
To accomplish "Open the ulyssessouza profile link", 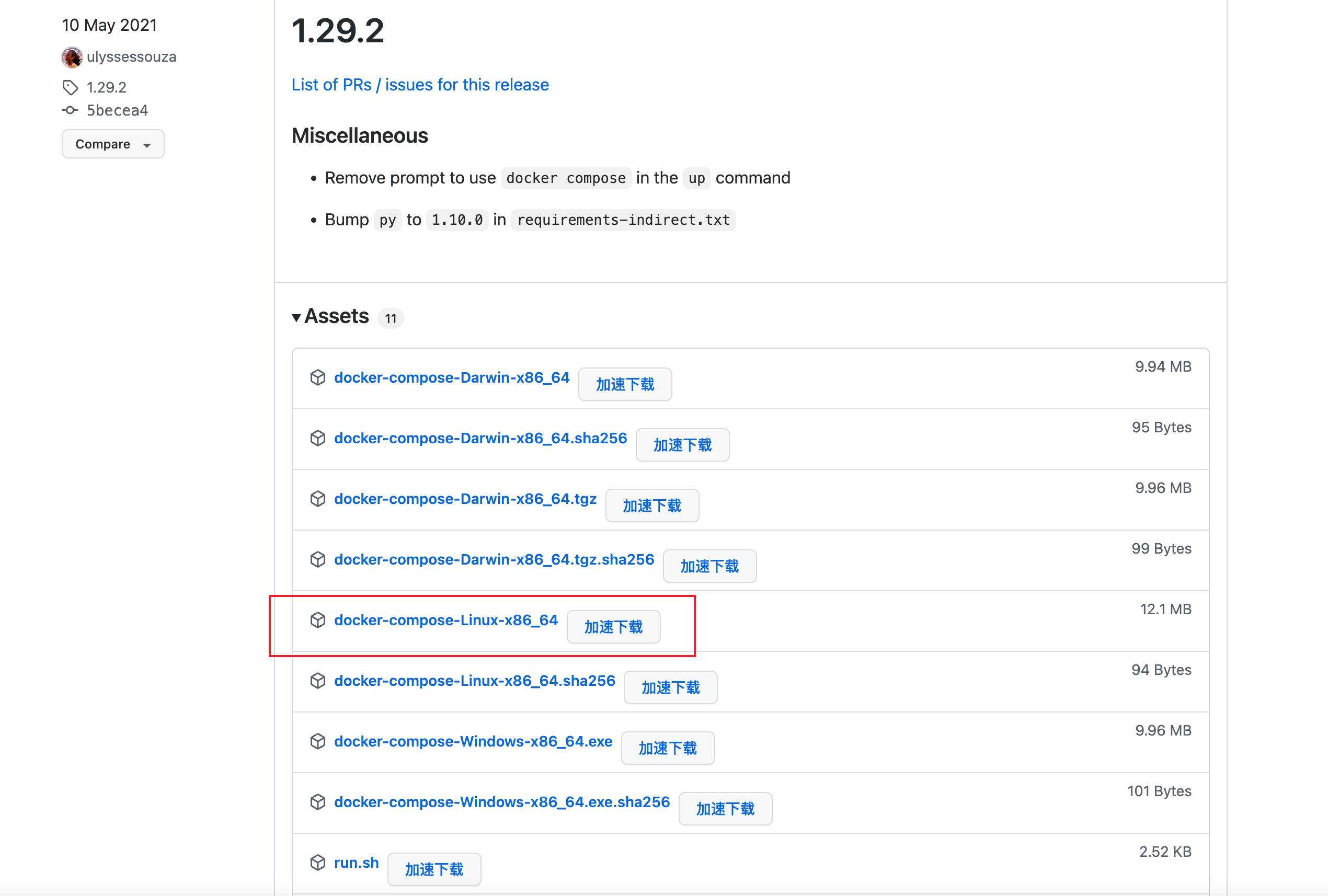I will tap(131, 57).
